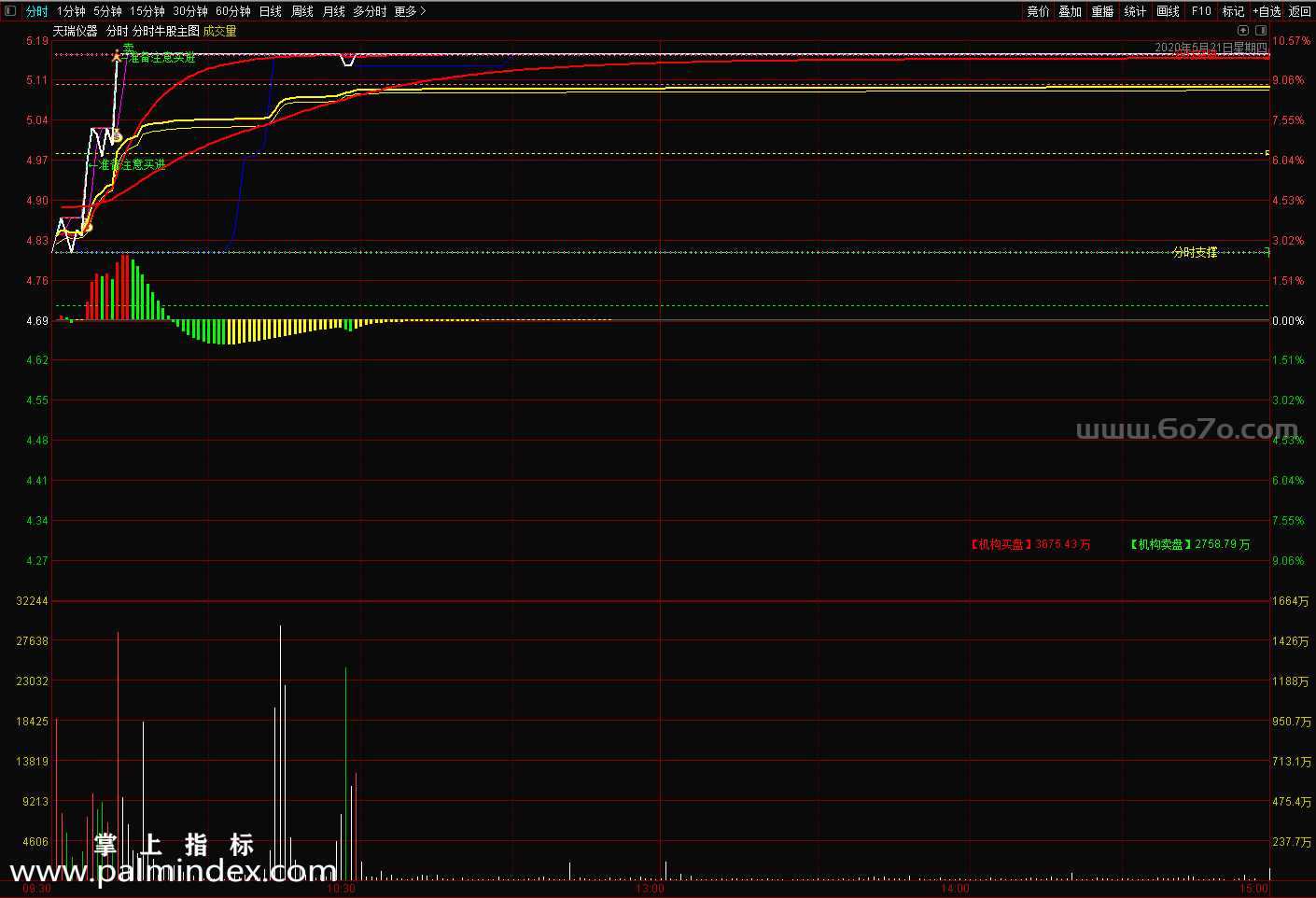Click the sell-signal figure icon on the chart
The height and width of the screenshot is (898, 1316).
(x=118, y=57)
